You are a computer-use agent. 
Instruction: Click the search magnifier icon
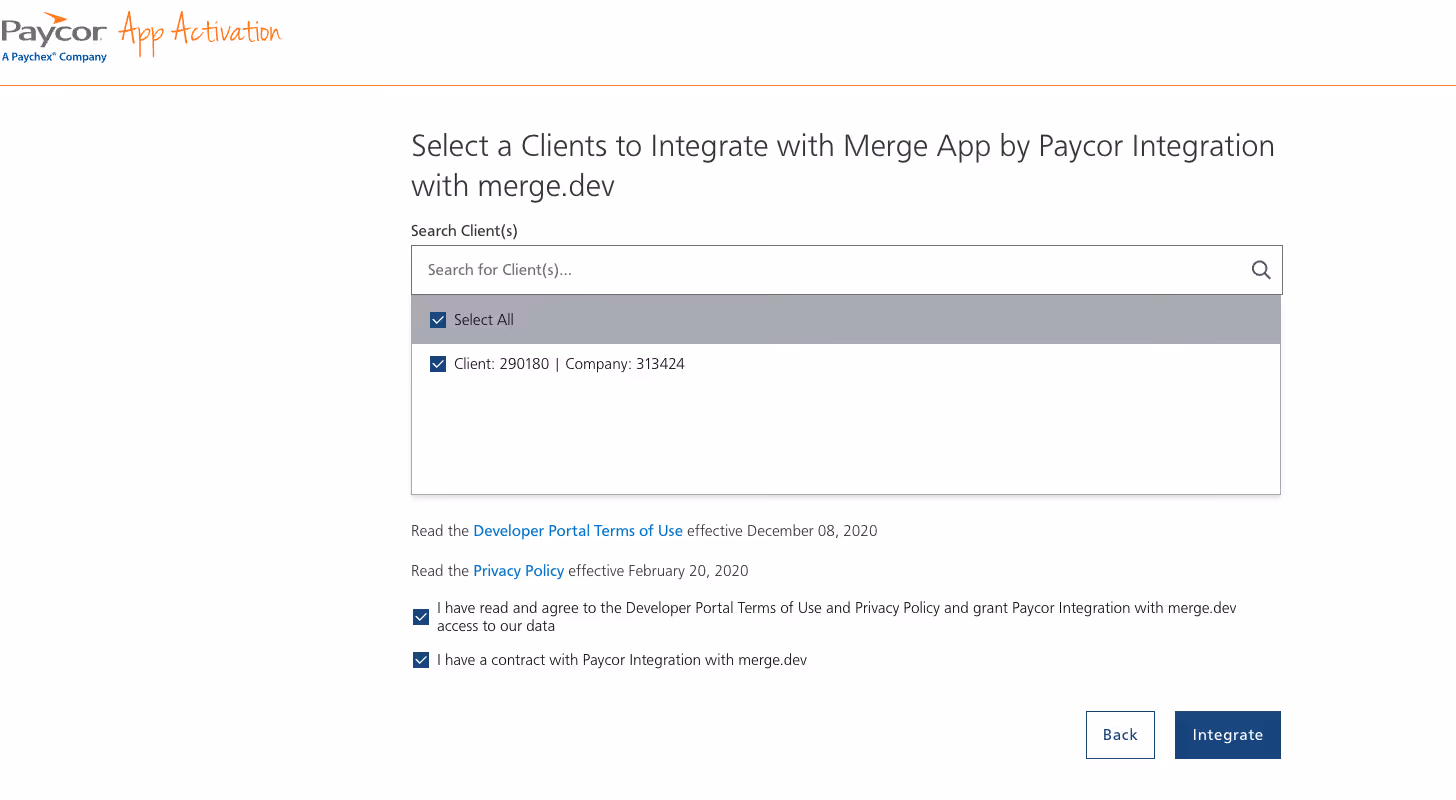coord(1260,269)
